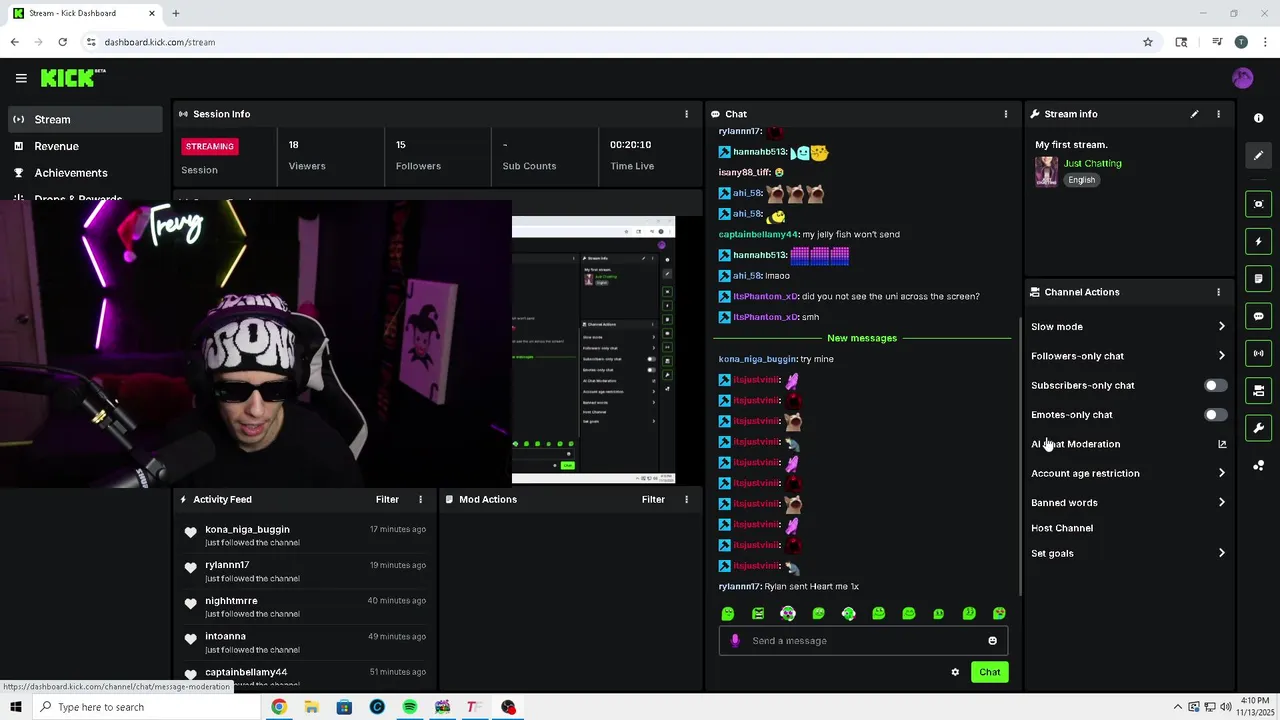Screen dimensions: 1280x720
Task: Open the emoji picker in message box
Action: [x=992, y=641]
